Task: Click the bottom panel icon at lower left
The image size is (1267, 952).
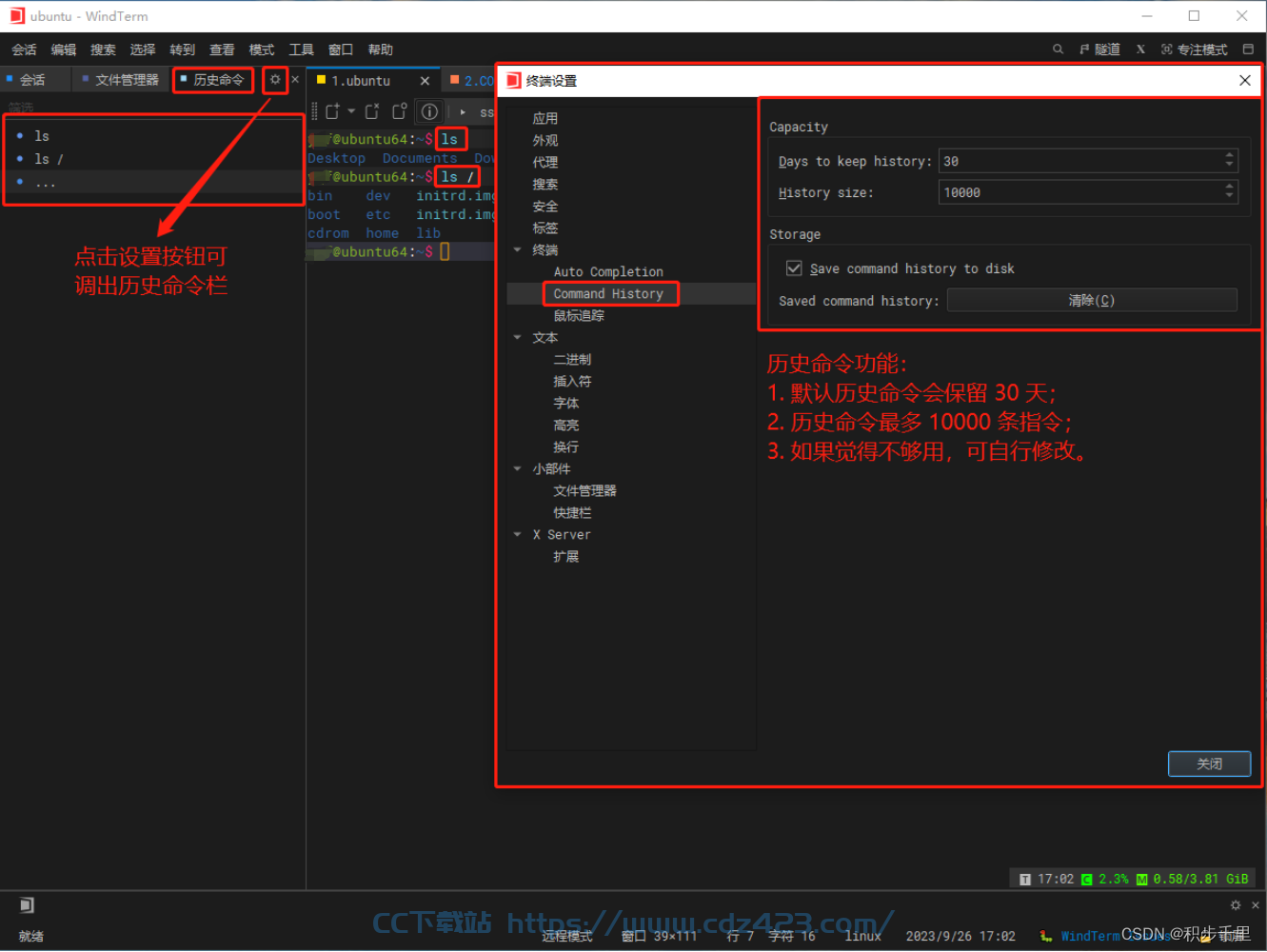Action: (x=27, y=905)
